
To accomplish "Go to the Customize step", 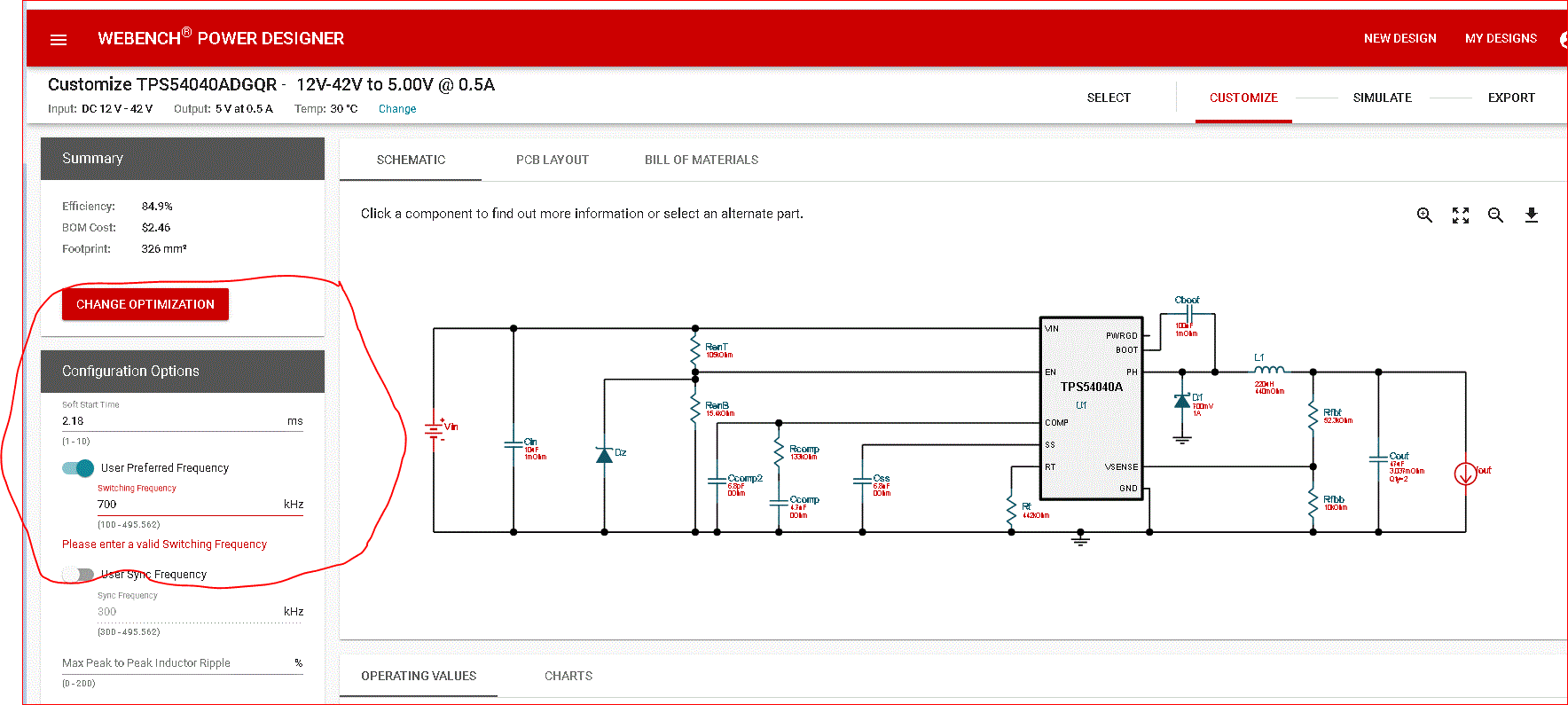I will [1243, 98].
